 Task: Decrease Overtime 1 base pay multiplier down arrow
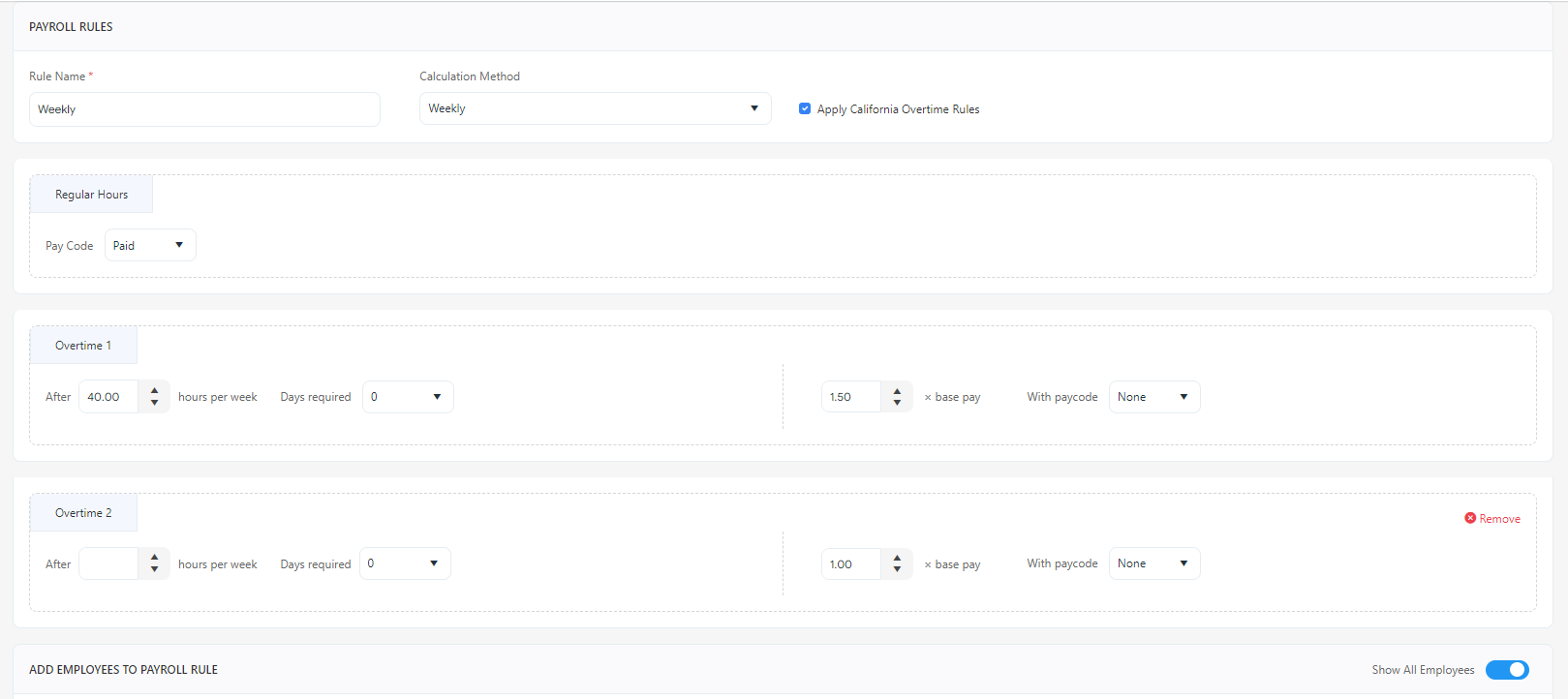point(897,403)
